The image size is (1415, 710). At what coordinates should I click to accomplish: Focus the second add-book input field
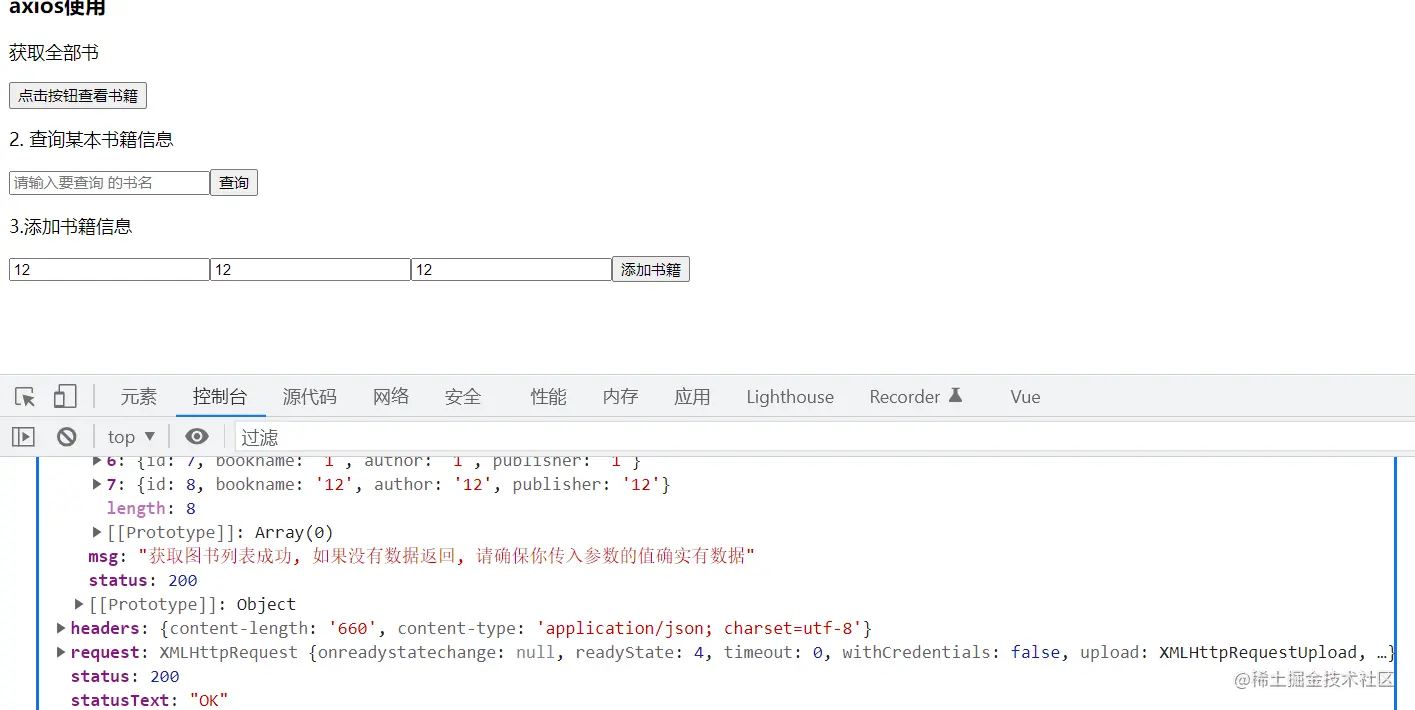pos(310,270)
